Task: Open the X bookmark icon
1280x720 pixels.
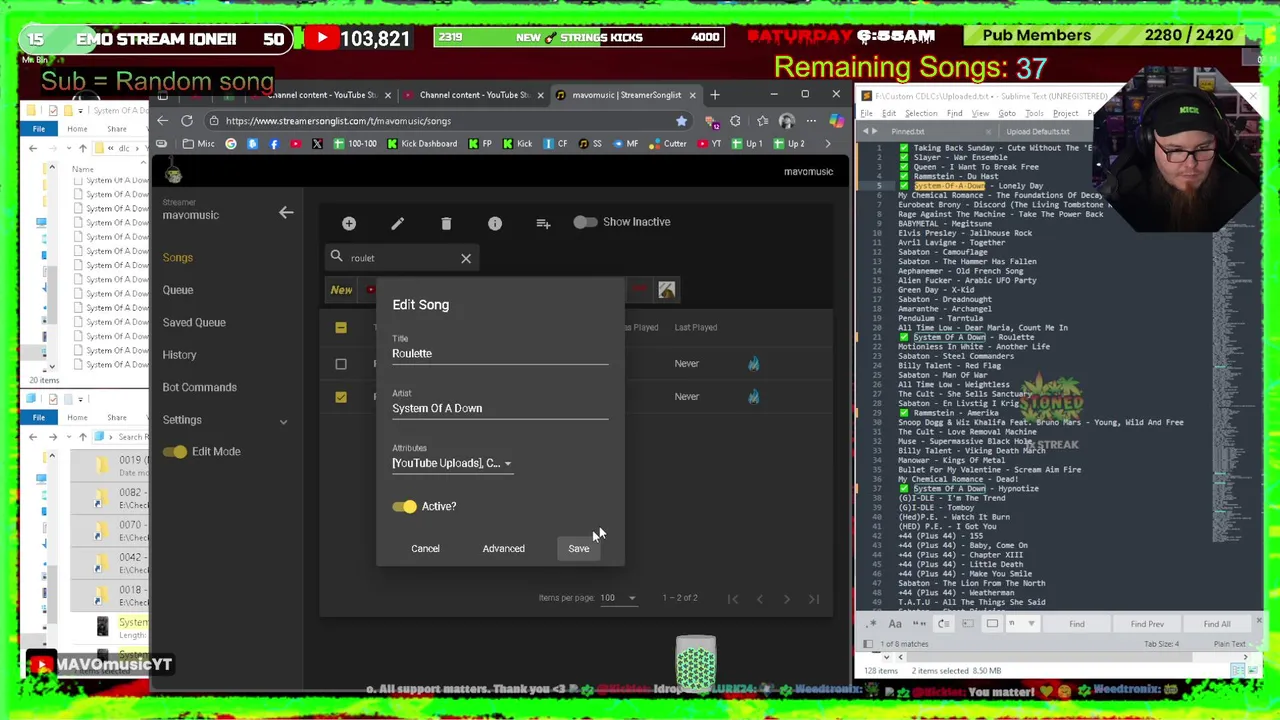Action: pyautogui.click(x=317, y=143)
